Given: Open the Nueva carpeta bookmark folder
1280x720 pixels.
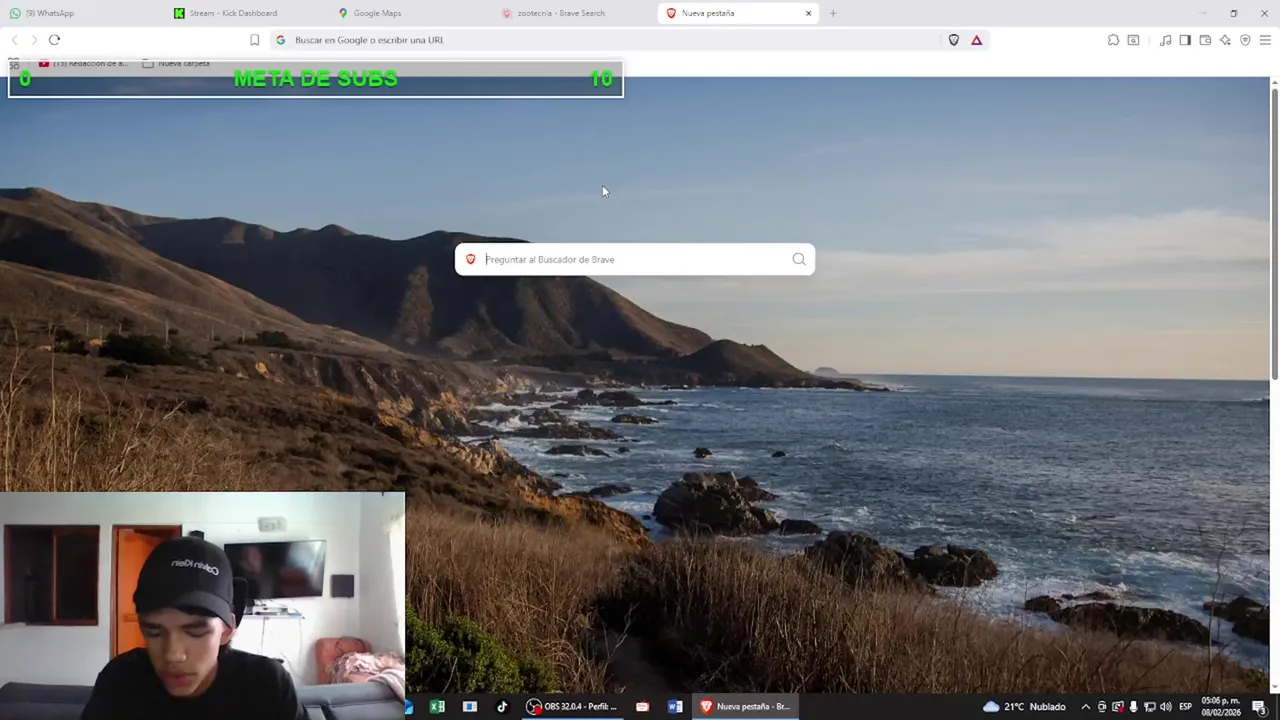Looking at the screenshot, I should [x=176, y=63].
